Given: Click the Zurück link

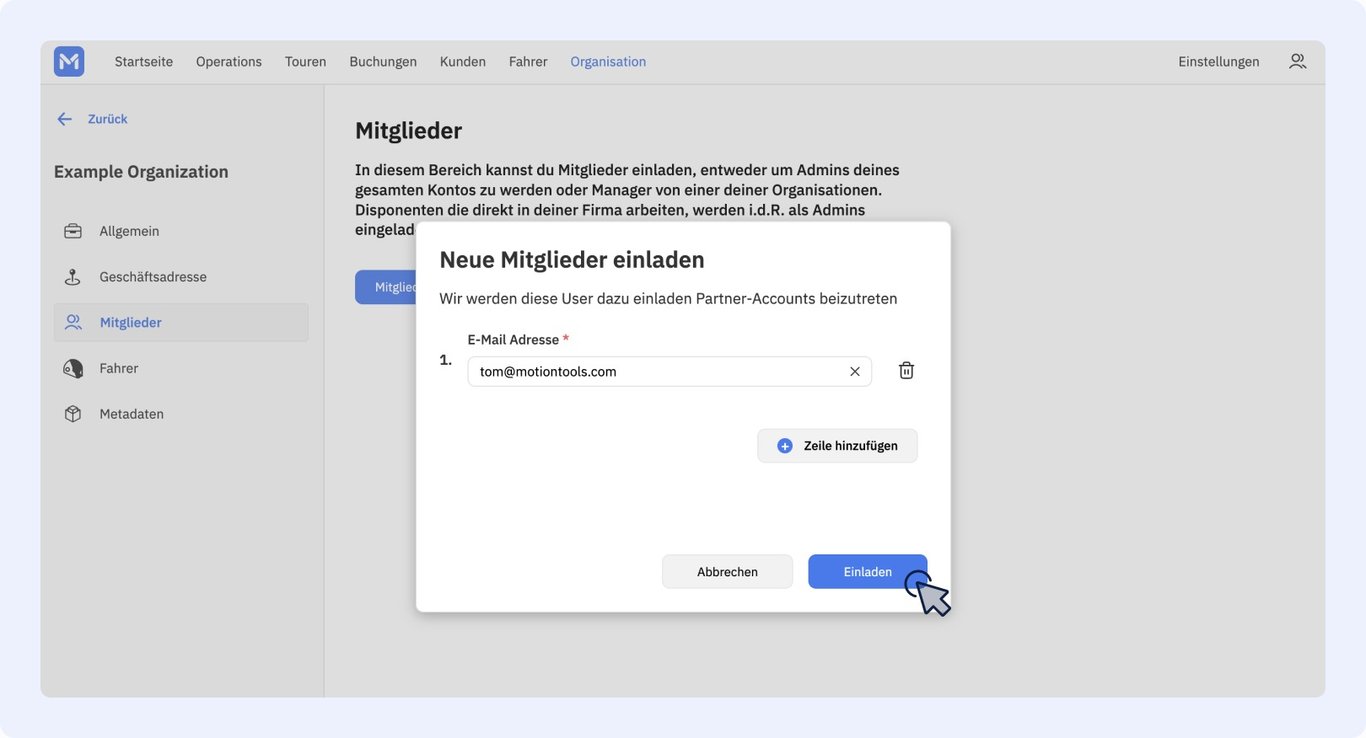Looking at the screenshot, I should [108, 119].
